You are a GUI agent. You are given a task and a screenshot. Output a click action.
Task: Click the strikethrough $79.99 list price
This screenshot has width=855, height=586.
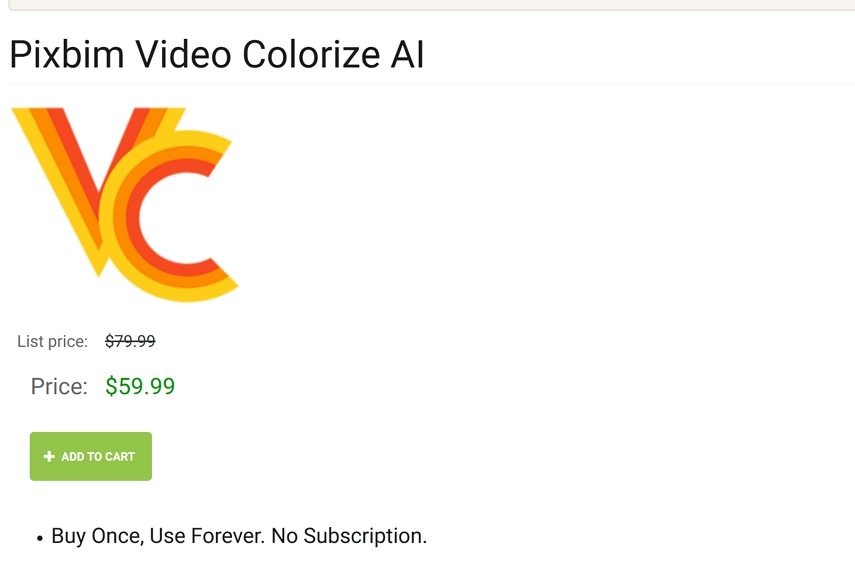tap(131, 341)
